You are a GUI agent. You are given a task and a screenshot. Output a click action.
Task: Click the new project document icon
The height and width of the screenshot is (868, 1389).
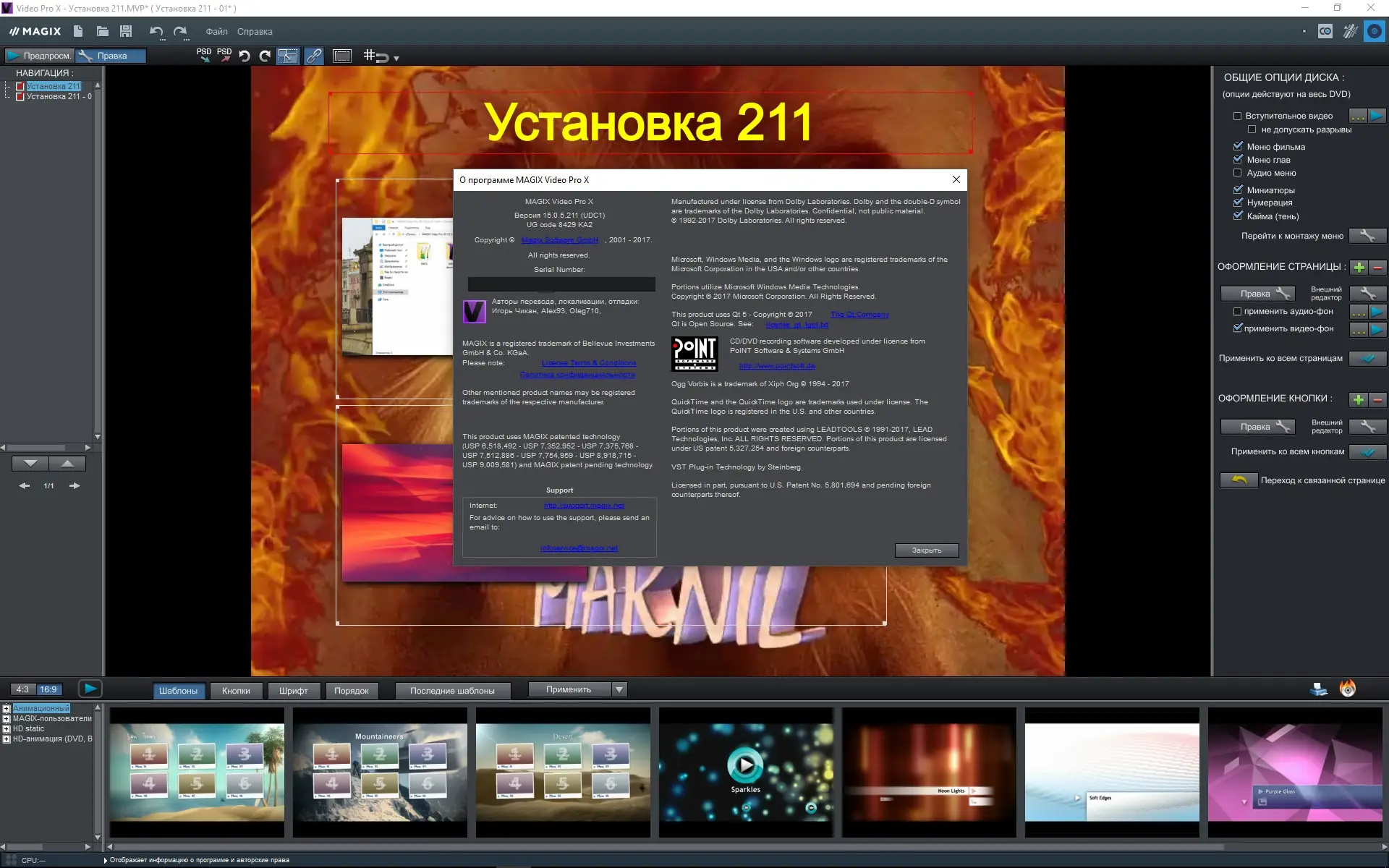[78, 31]
